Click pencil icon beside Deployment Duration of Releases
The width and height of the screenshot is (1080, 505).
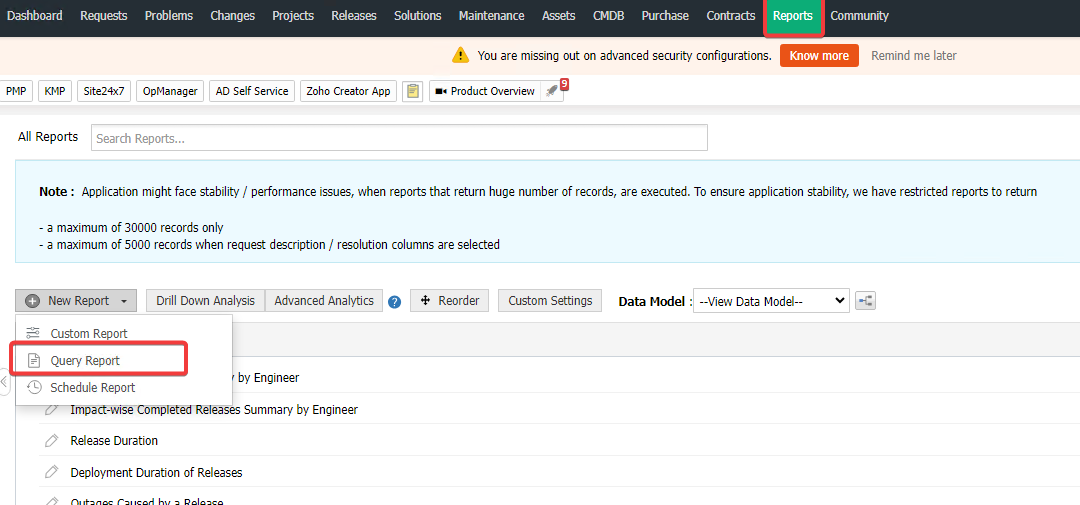click(51, 473)
